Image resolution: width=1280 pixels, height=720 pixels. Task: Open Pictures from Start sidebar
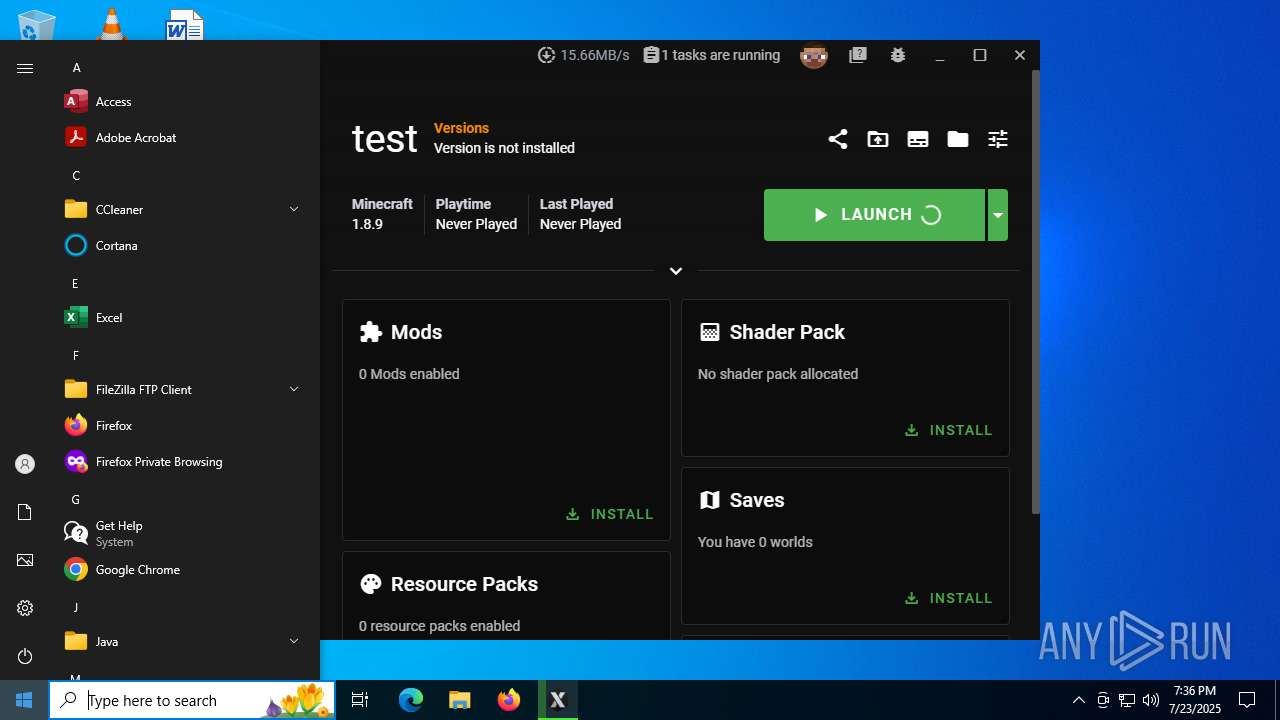[25, 560]
